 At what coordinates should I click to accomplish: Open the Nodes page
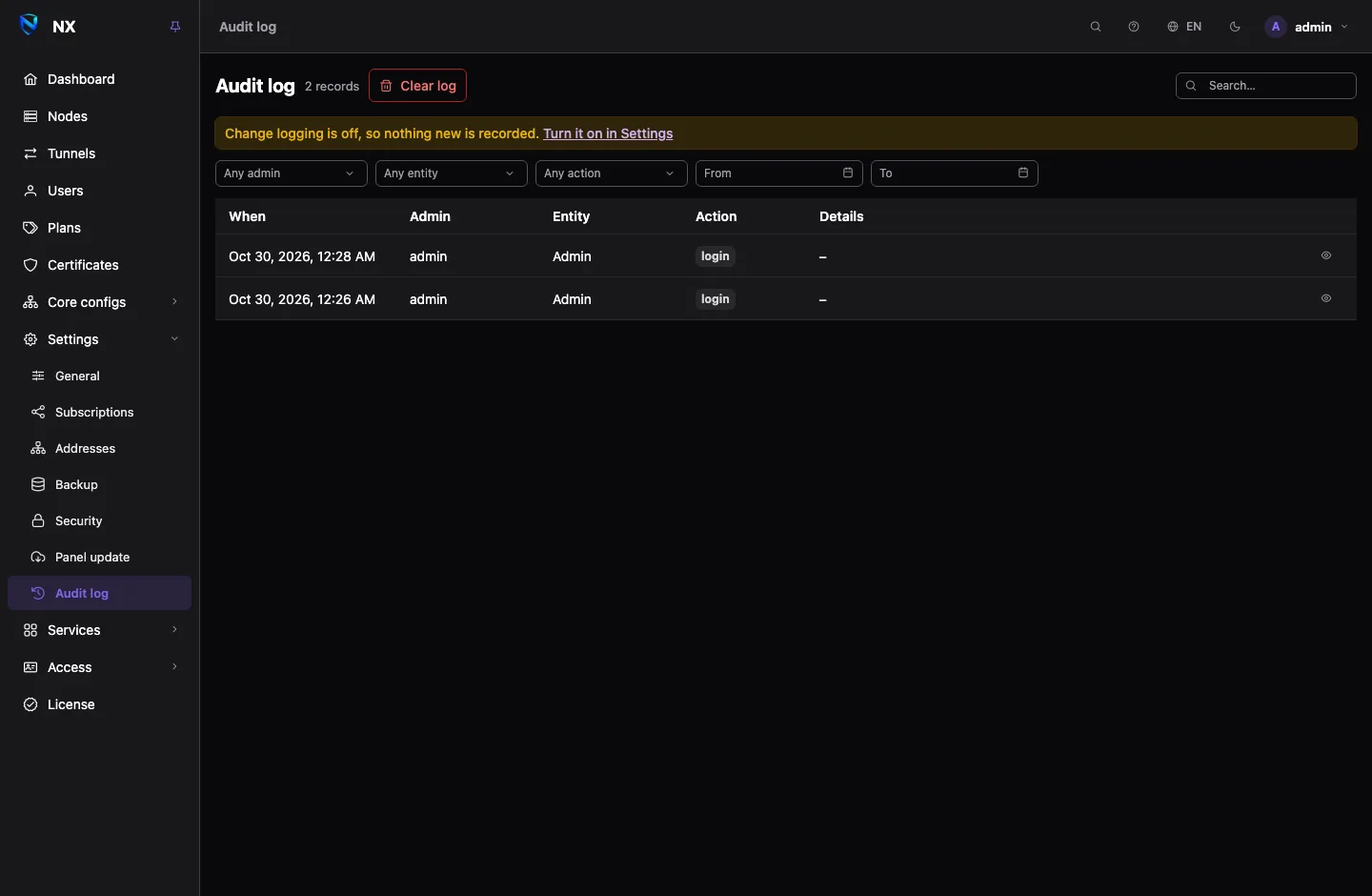click(x=99, y=116)
